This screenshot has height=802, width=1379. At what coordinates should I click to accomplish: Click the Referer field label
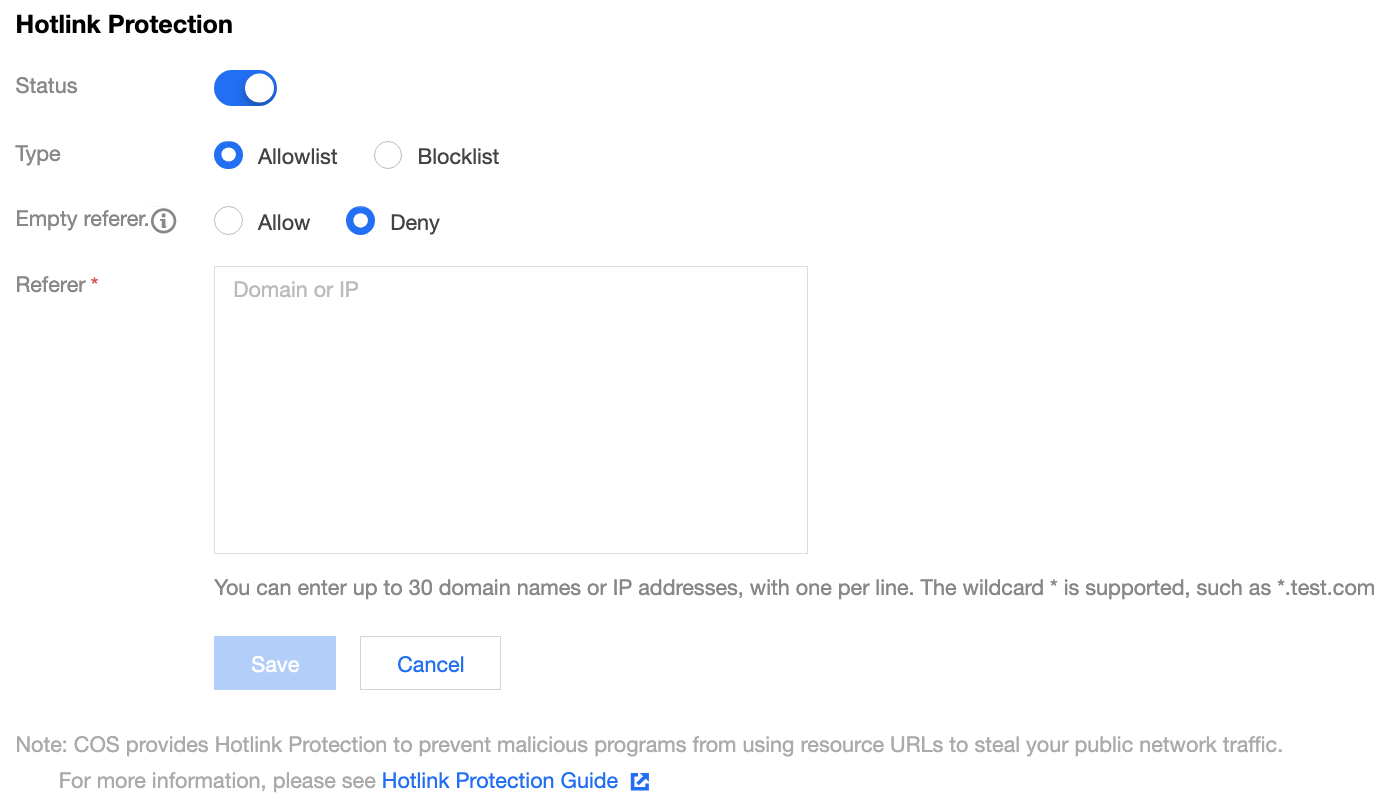click(50, 285)
